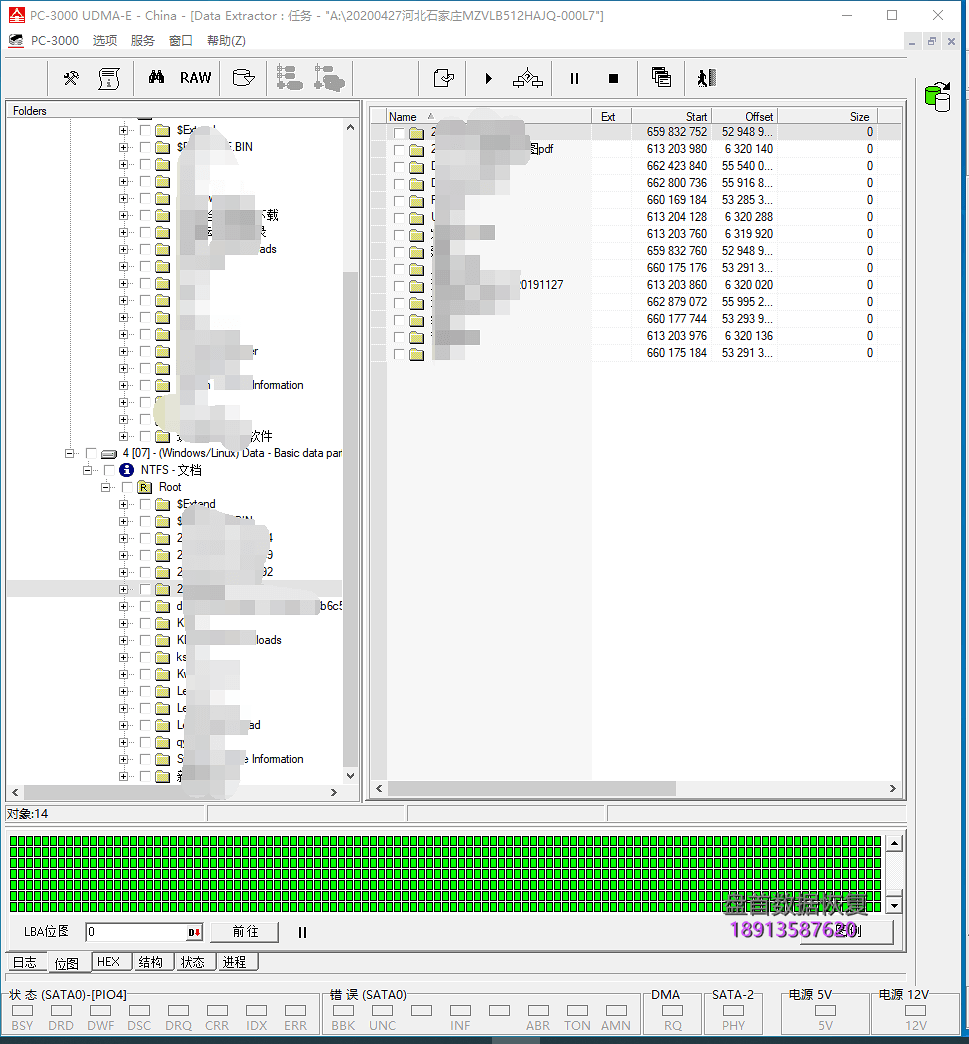Click the PC-3000 app icon in title bar
Viewport: 969px width, 1044px height.
tap(17, 15)
